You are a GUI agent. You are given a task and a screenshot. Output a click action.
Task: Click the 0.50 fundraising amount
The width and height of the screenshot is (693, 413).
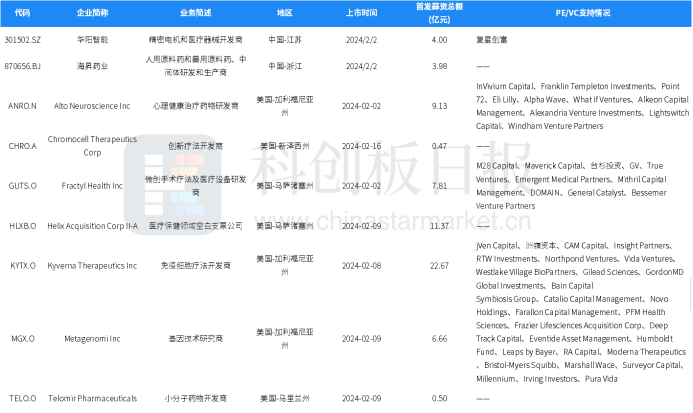click(x=439, y=399)
